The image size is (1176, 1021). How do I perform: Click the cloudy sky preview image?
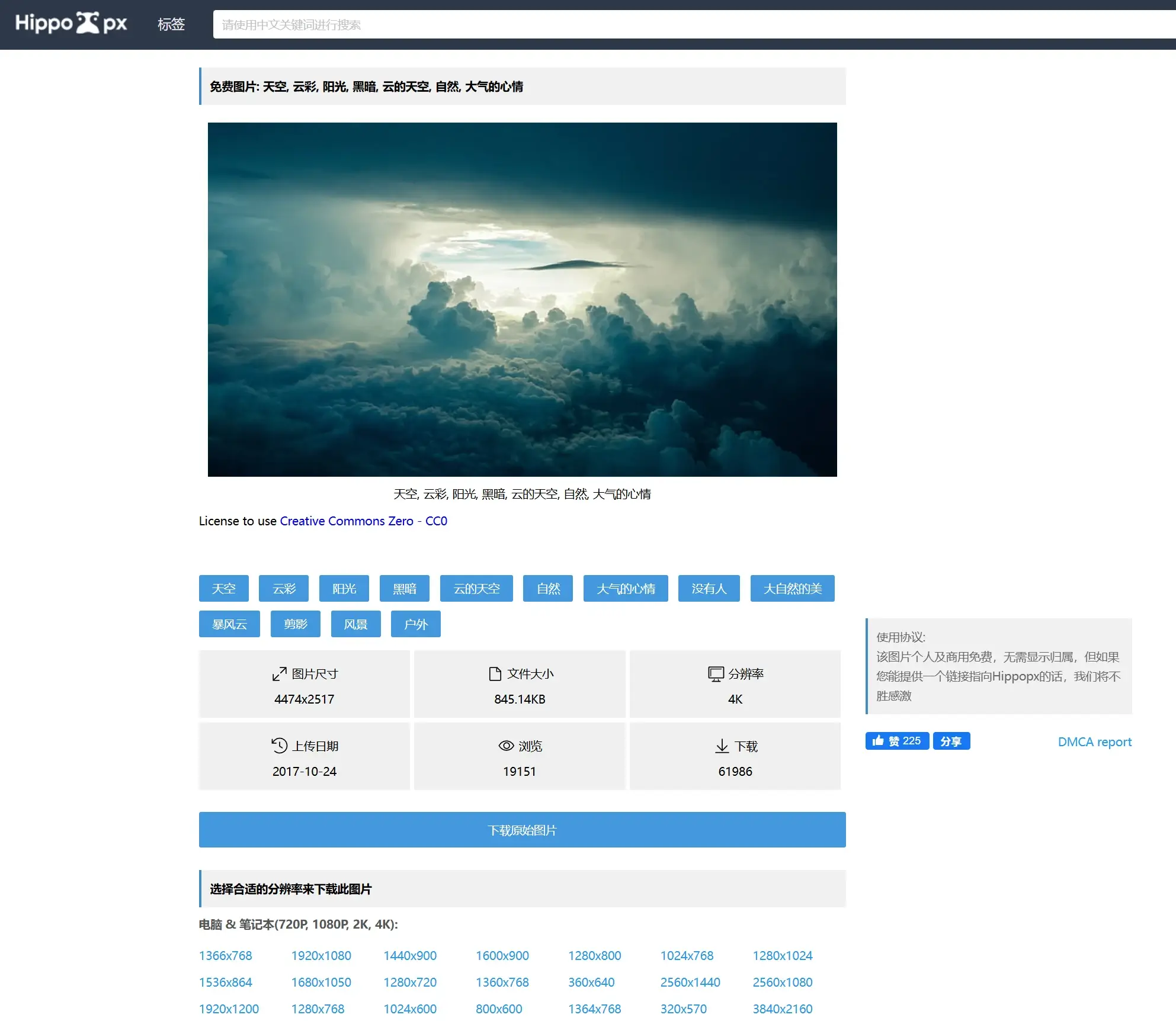pos(522,299)
